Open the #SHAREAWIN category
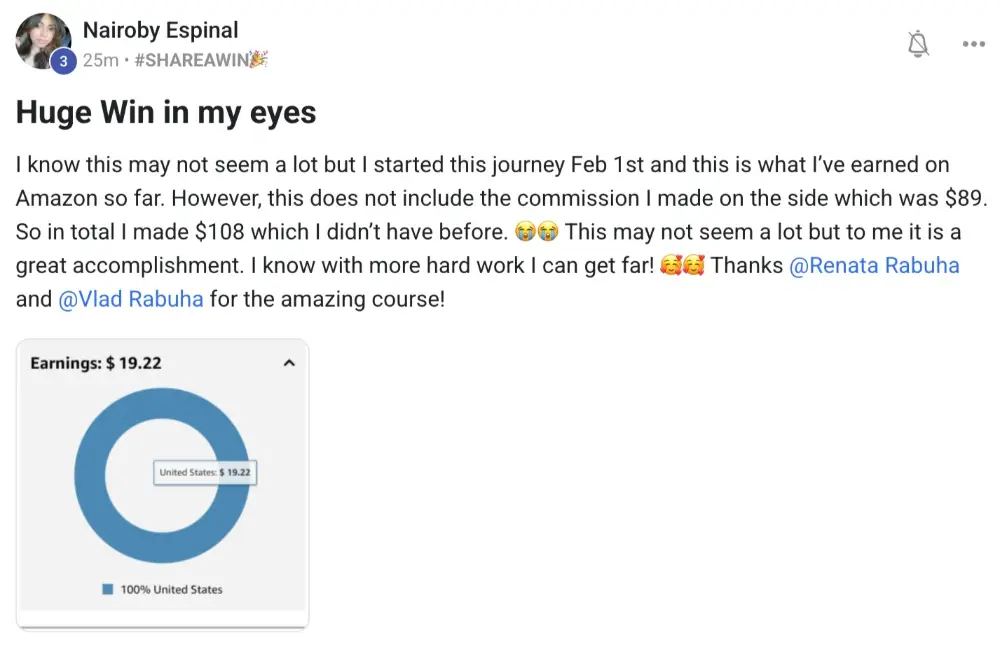This screenshot has width=1000, height=645. [x=192, y=60]
